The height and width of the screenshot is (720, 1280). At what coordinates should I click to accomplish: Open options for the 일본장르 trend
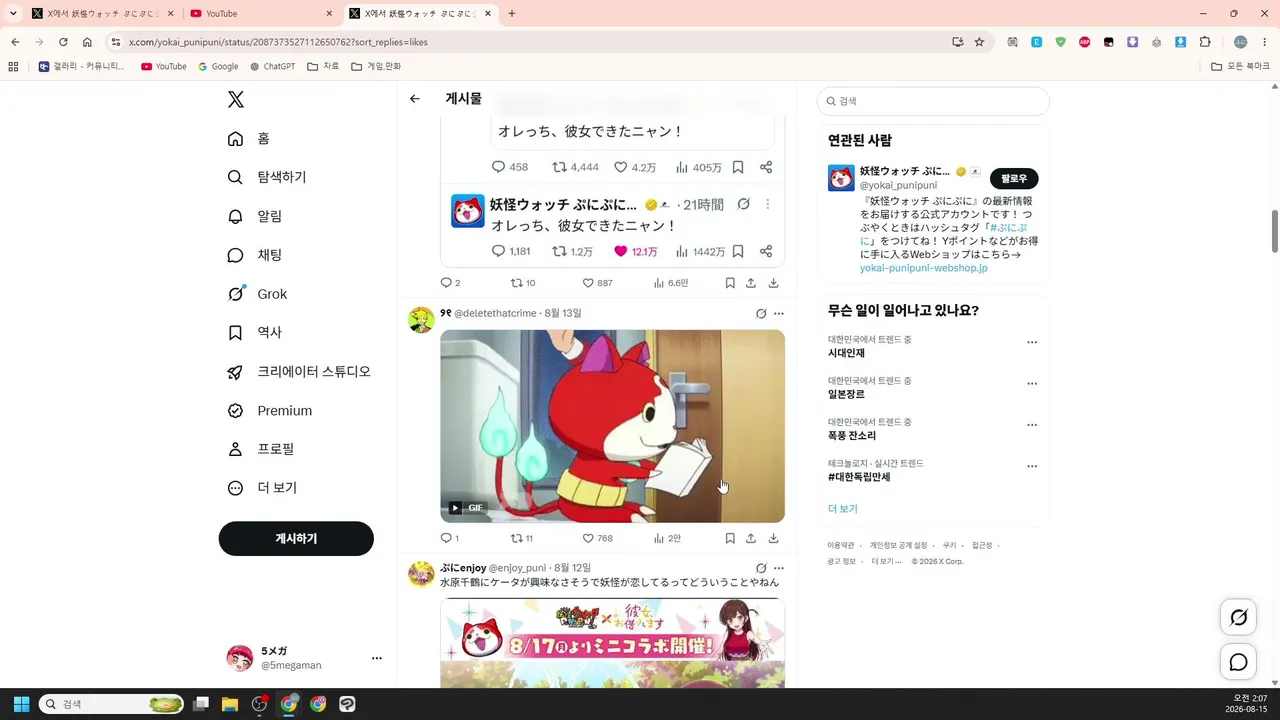(x=1032, y=383)
